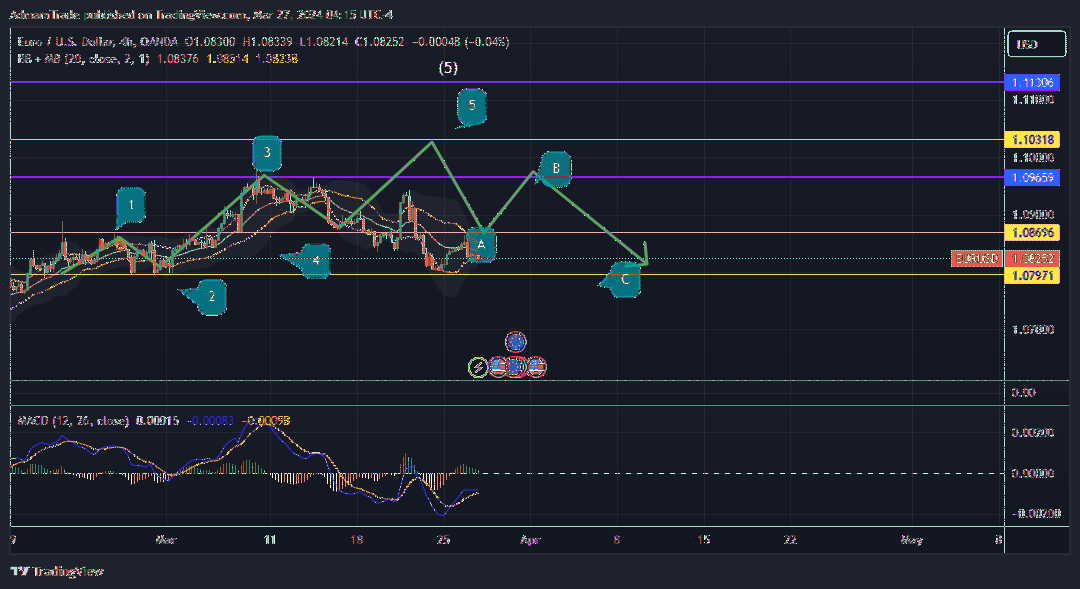Open the USD currency selector
This screenshot has width=1080, height=589.
point(1037,44)
